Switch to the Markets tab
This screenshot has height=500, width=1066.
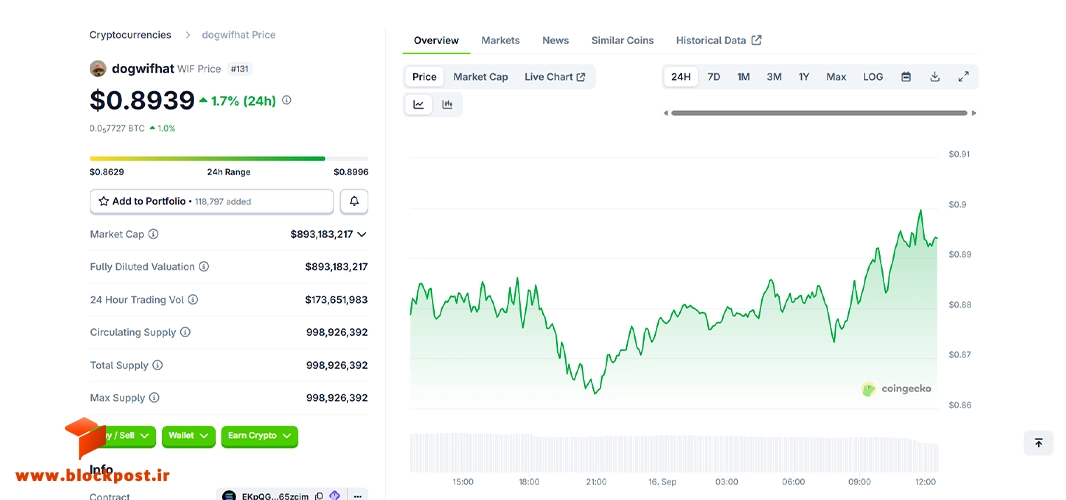click(500, 40)
